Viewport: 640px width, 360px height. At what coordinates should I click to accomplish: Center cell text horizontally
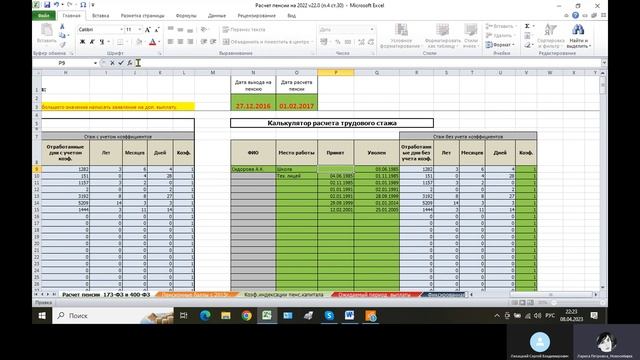pyautogui.click(x=180, y=42)
